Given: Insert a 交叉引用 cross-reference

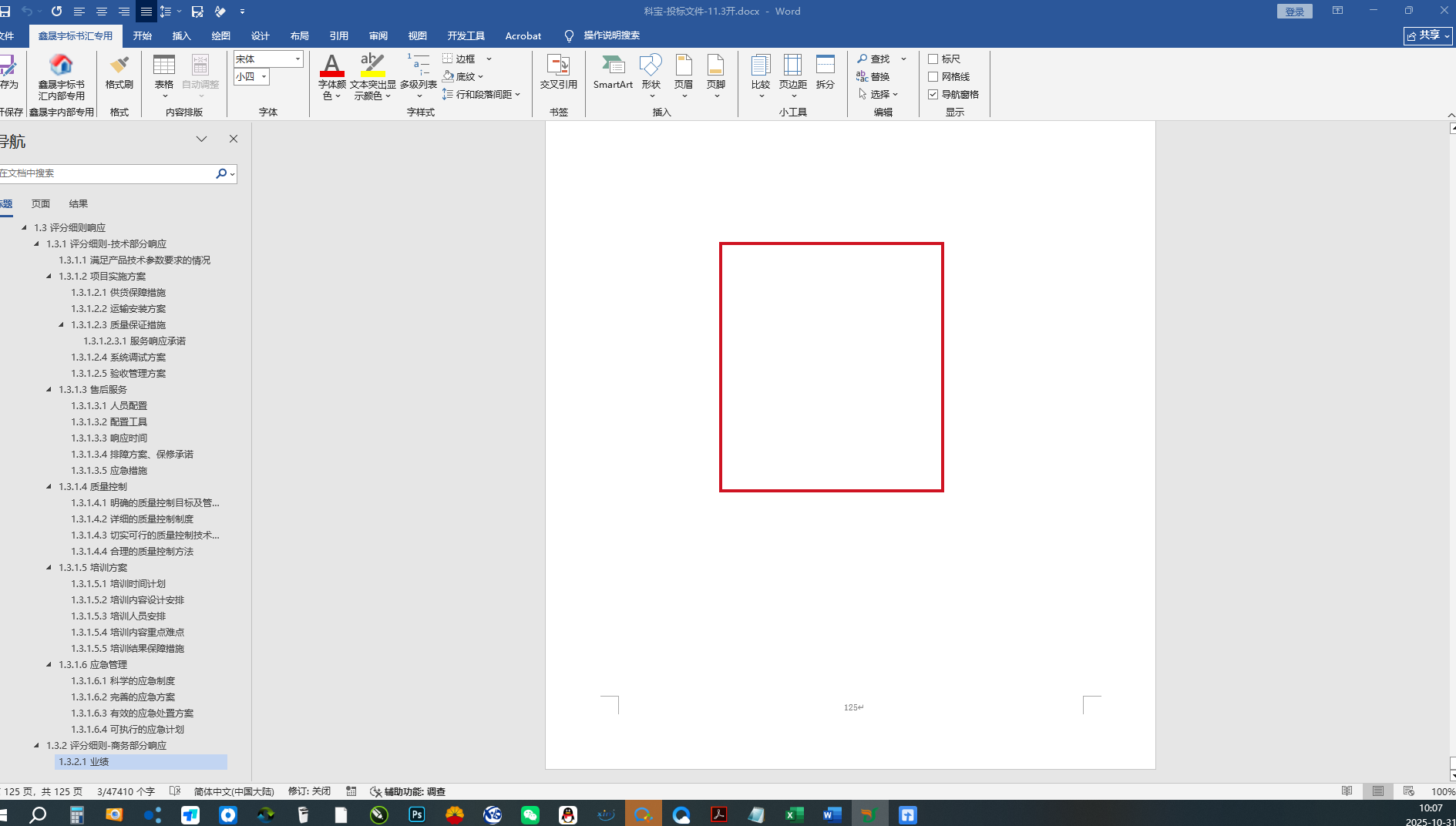Looking at the screenshot, I should [558, 72].
